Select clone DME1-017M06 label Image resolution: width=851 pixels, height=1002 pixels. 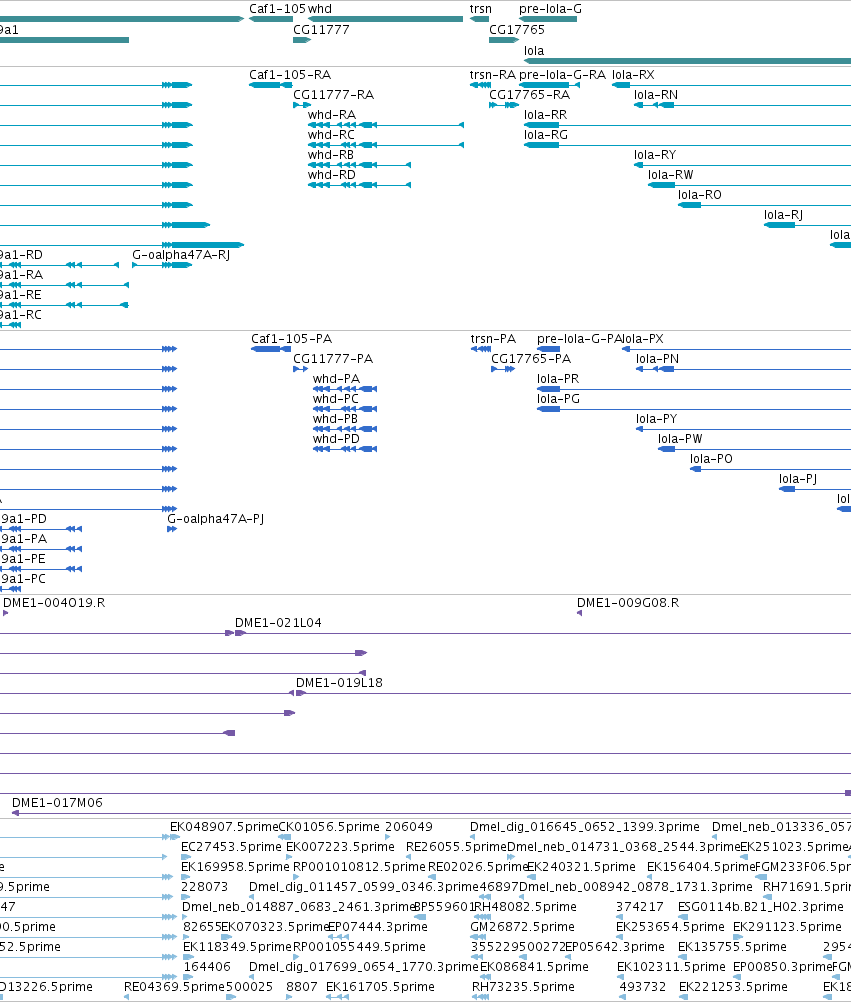pos(58,803)
